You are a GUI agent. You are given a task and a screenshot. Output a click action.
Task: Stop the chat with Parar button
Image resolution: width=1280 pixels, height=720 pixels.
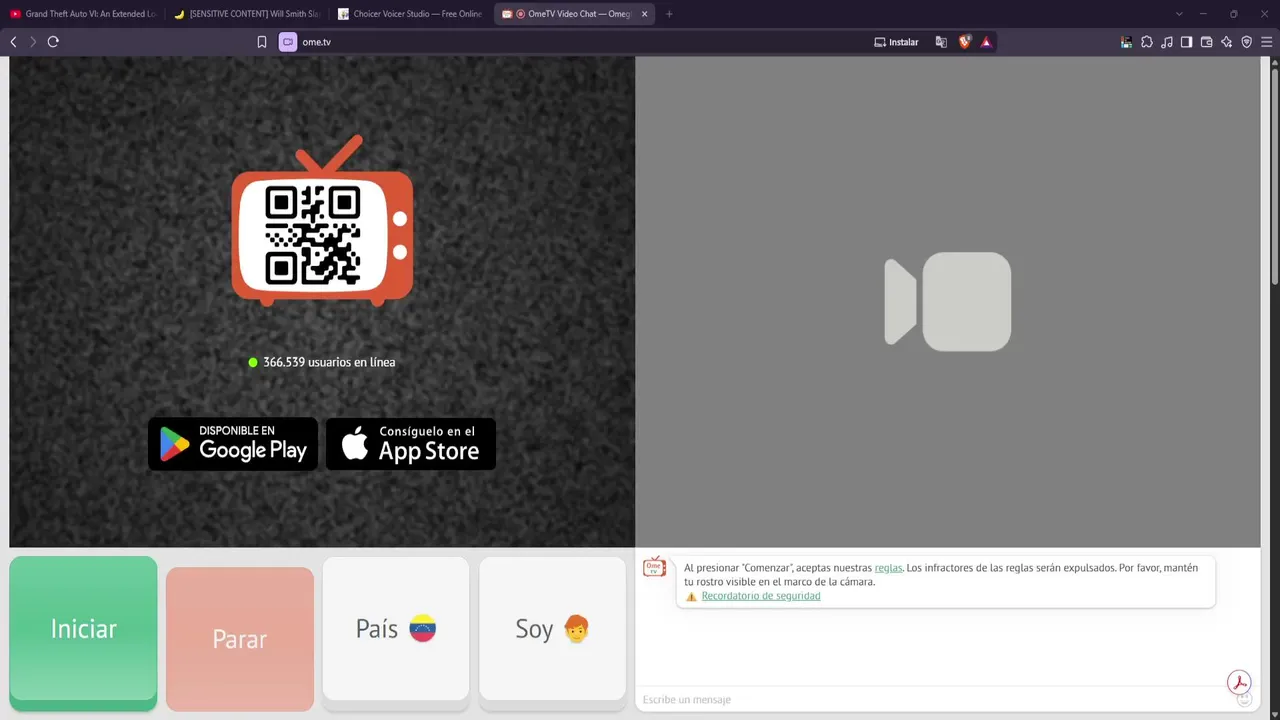(x=240, y=638)
